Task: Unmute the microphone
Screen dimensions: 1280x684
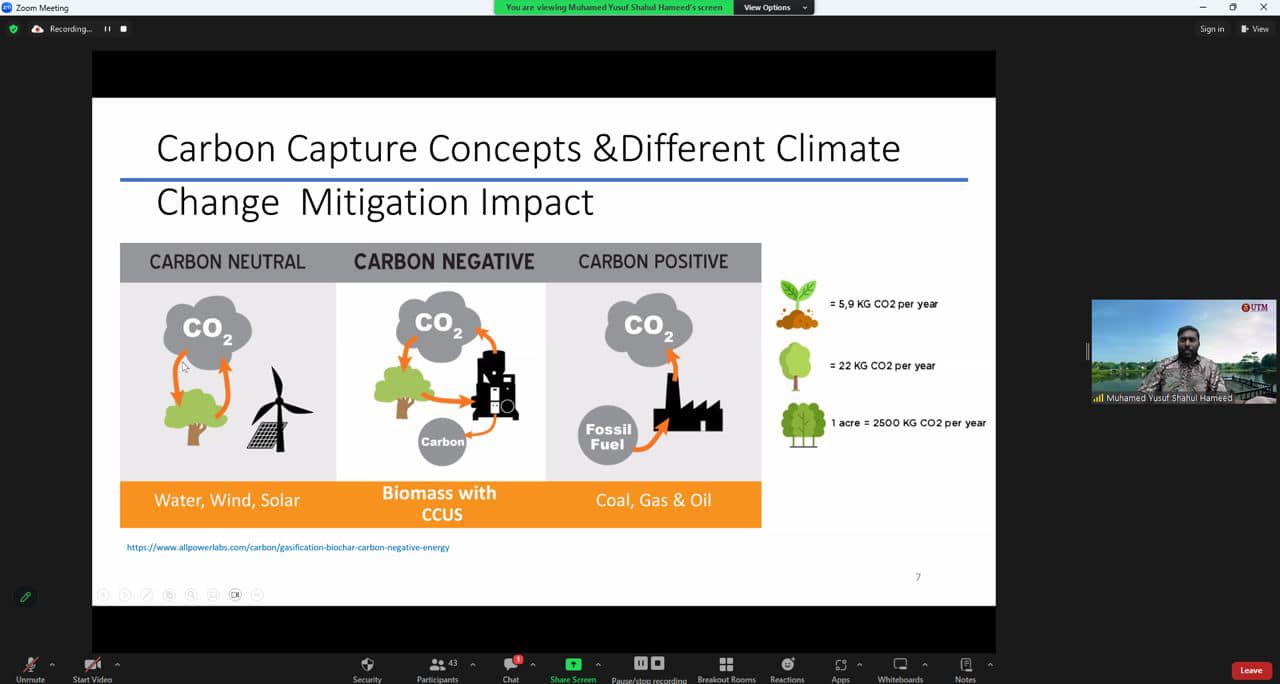Action: click(30, 668)
